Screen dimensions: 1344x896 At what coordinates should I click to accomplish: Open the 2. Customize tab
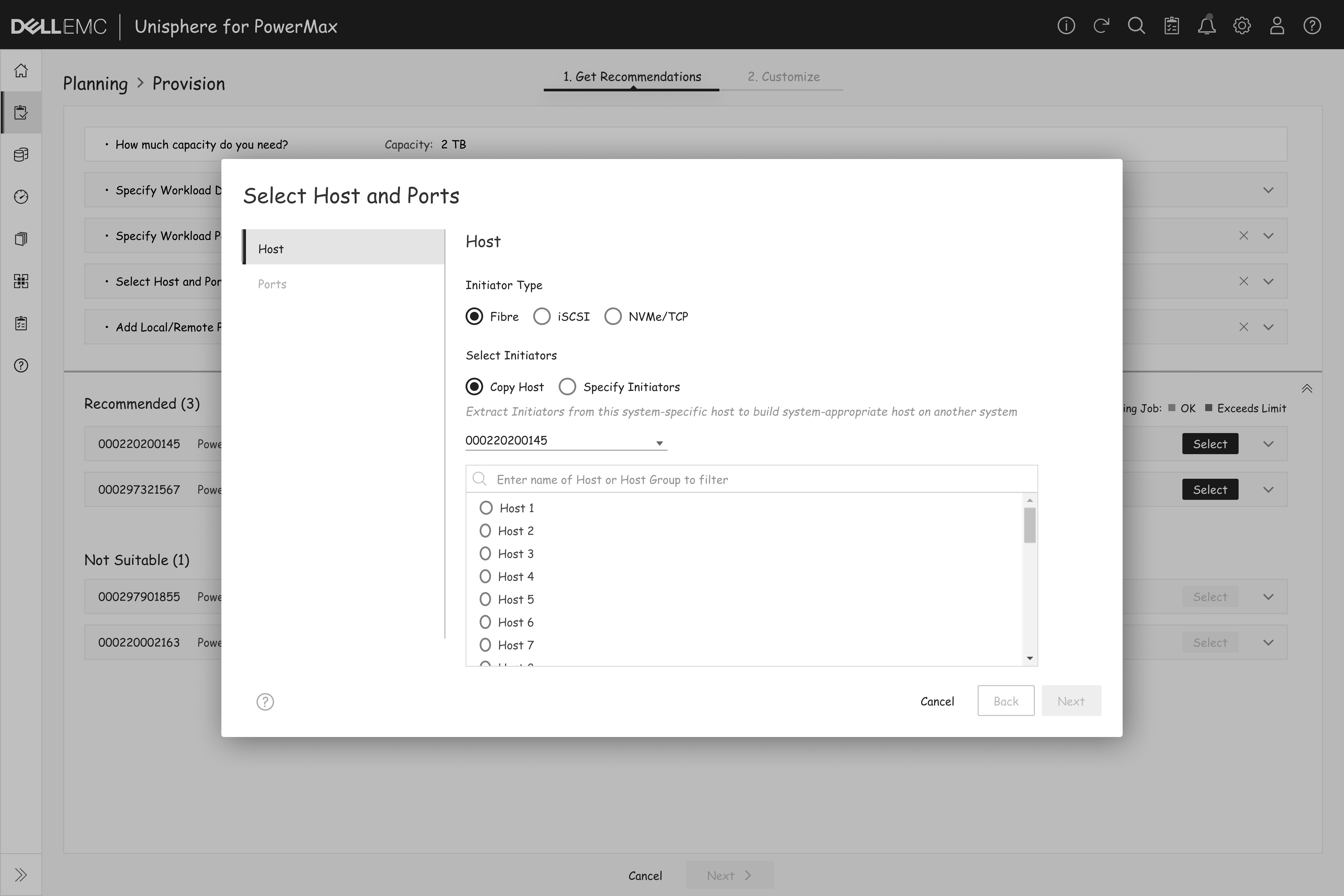[x=784, y=77]
